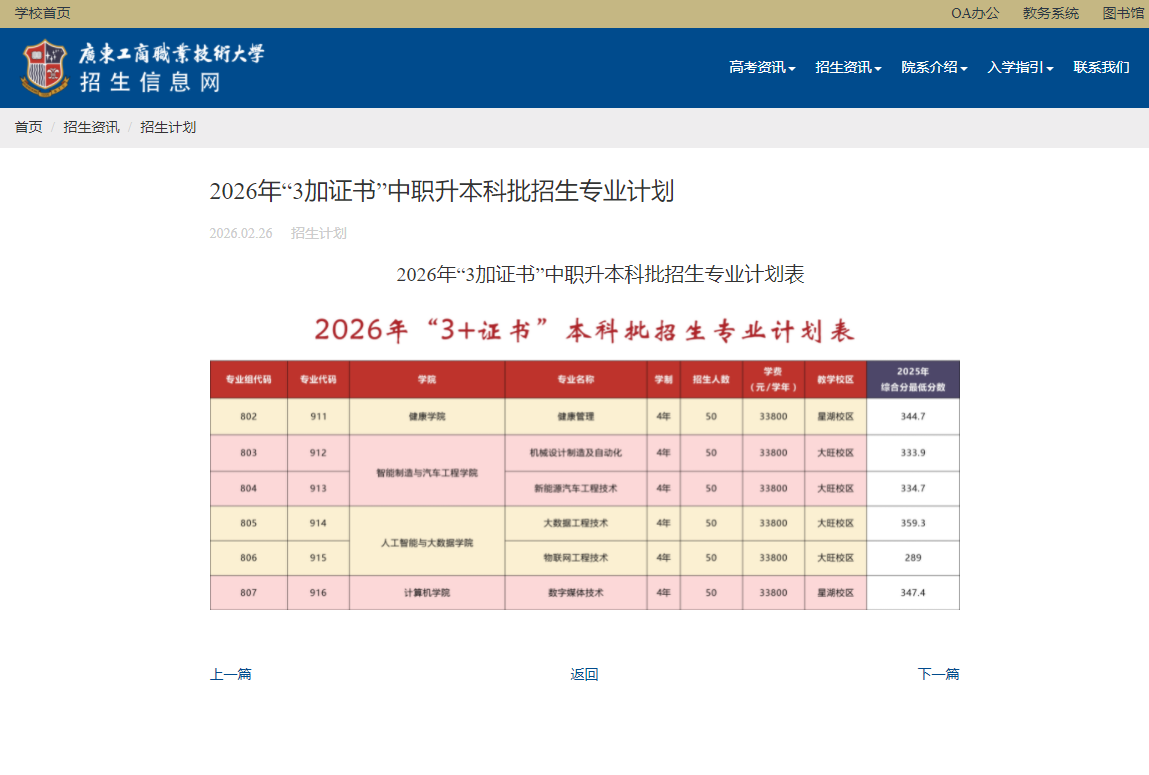Select 联系我们 in the navigation
The width and height of the screenshot is (1149, 775).
(x=1099, y=67)
